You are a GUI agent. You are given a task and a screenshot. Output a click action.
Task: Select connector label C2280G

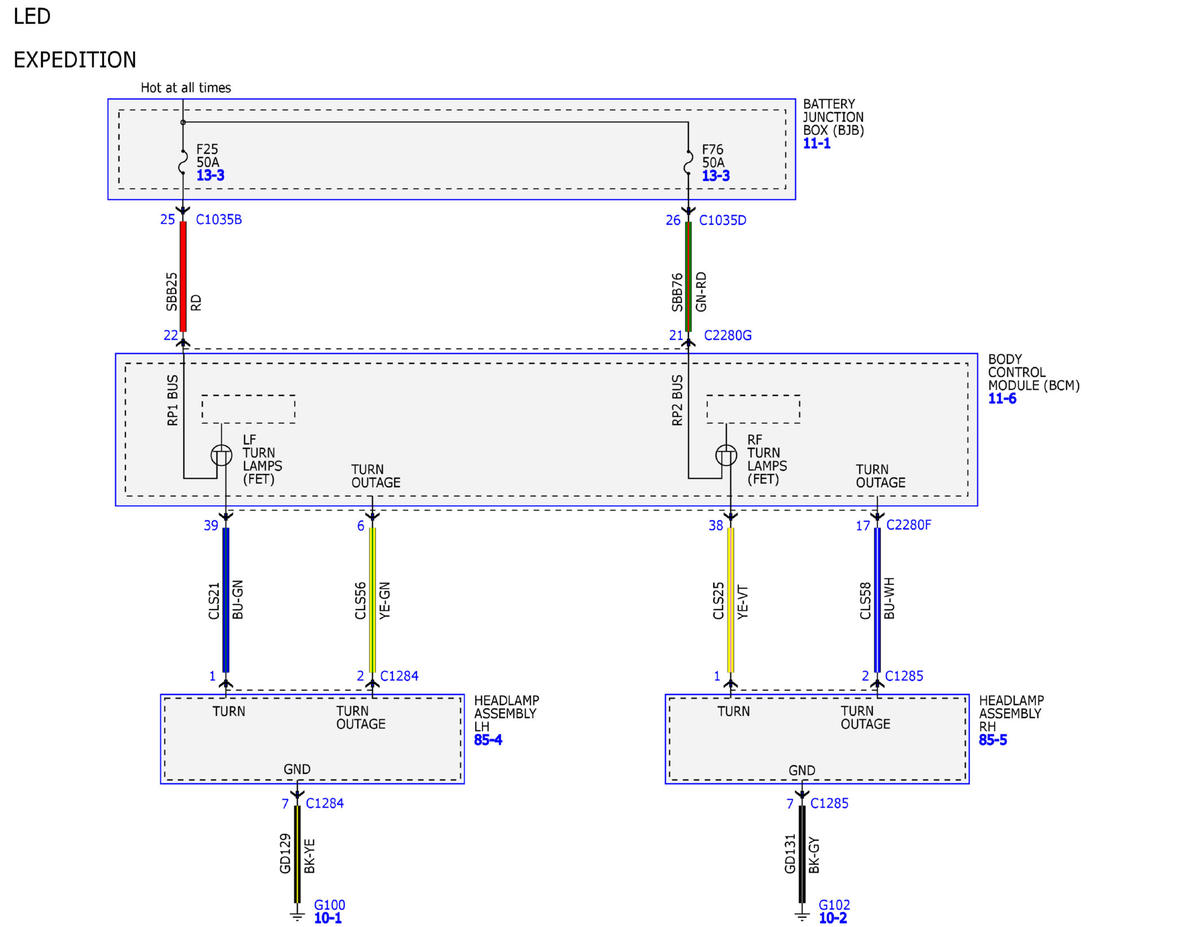pyautogui.click(x=727, y=335)
